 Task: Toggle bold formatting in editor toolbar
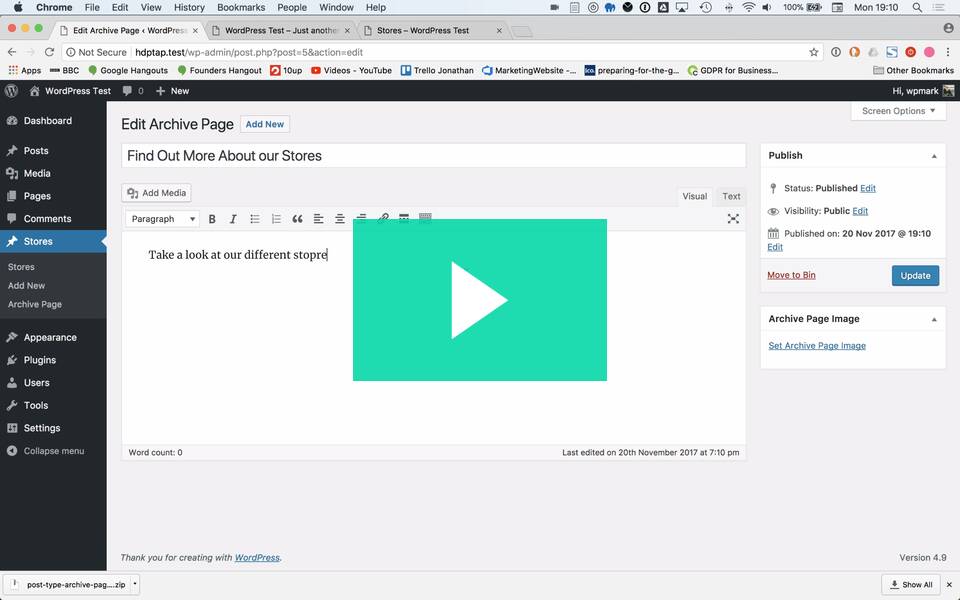point(212,219)
